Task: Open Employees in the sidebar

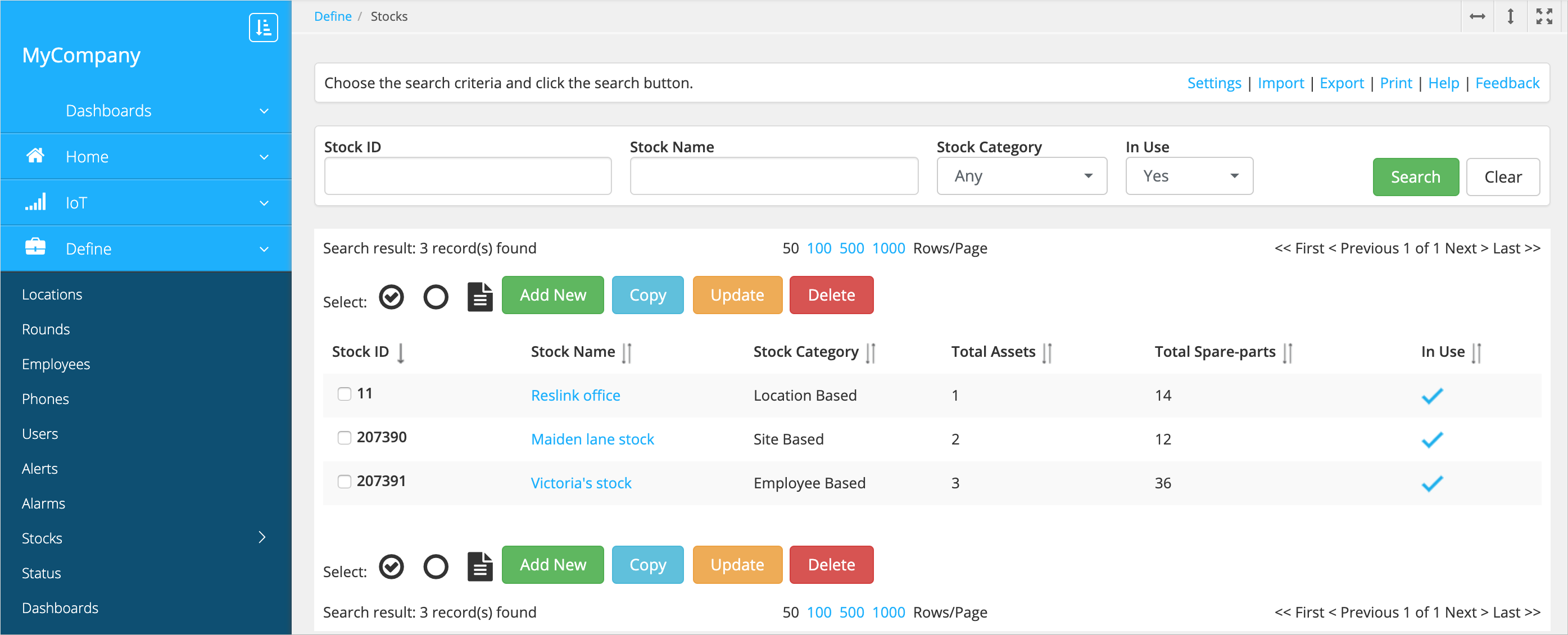Action: 56,364
